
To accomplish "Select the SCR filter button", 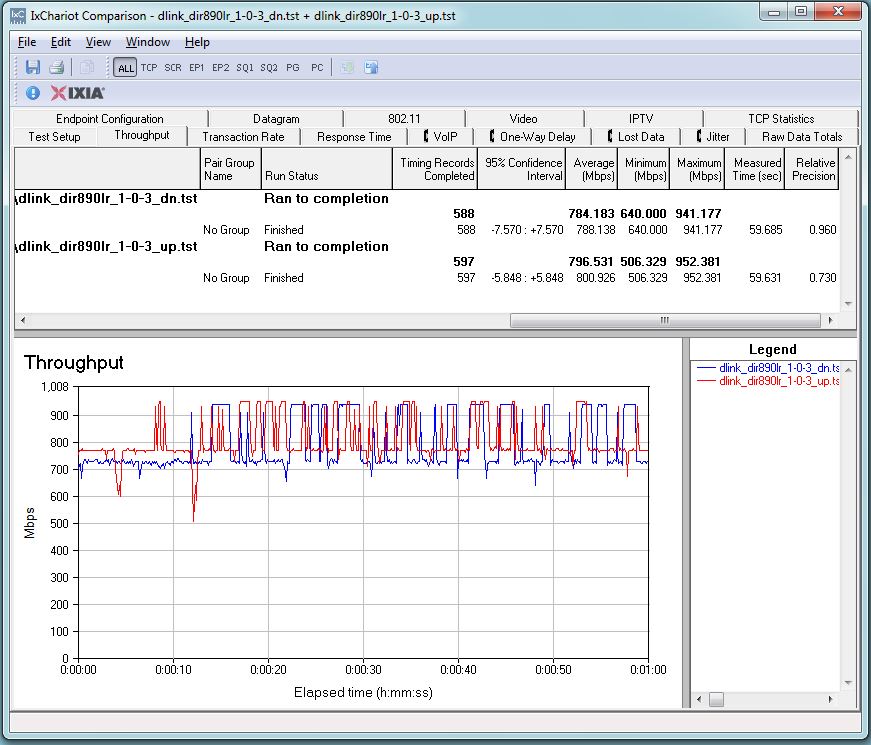I will click(173, 68).
